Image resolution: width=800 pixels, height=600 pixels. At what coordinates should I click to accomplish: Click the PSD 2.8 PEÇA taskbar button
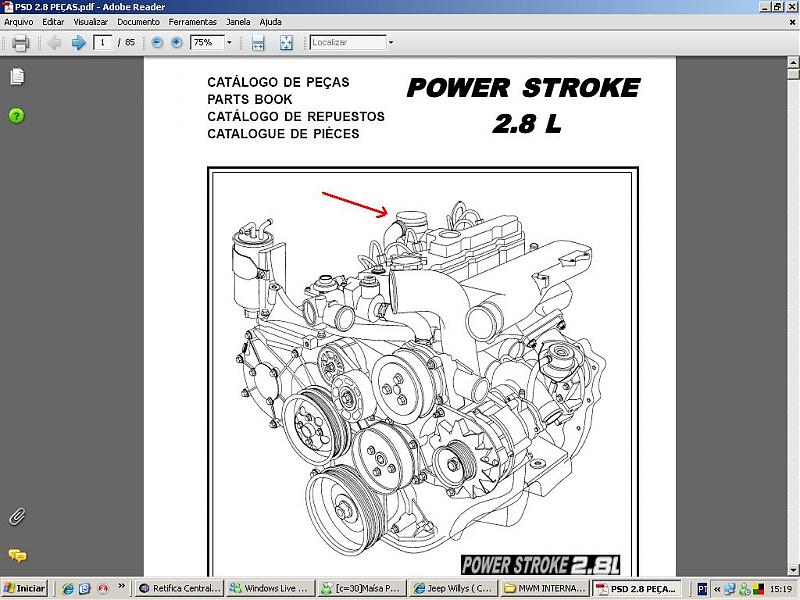(x=636, y=589)
